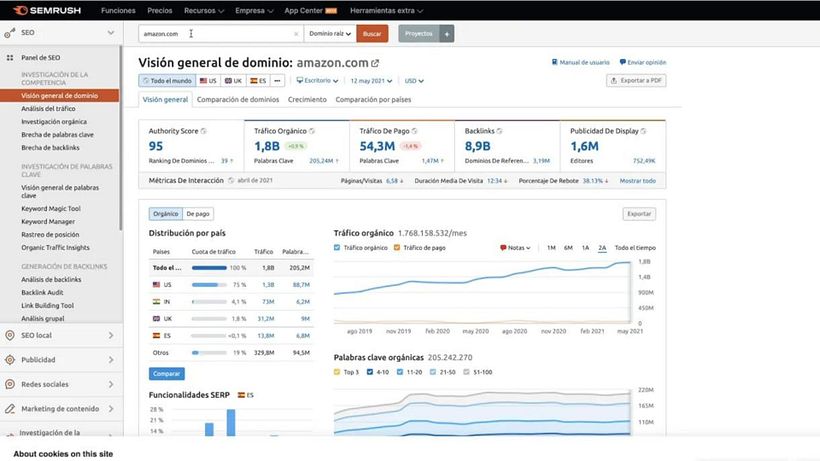Expand the SEO local section

[x=111, y=336]
